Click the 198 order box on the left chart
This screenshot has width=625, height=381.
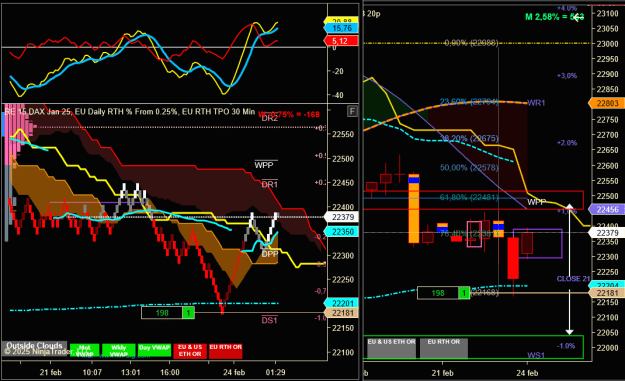click(162, 313)
